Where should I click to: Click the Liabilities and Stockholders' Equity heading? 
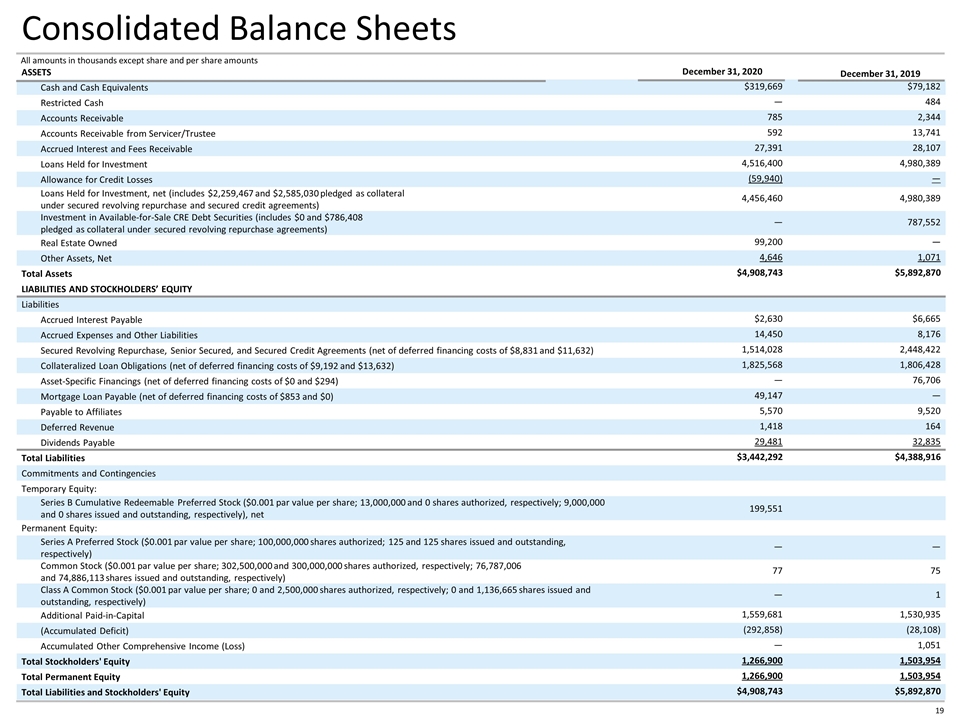coord(107,289)
